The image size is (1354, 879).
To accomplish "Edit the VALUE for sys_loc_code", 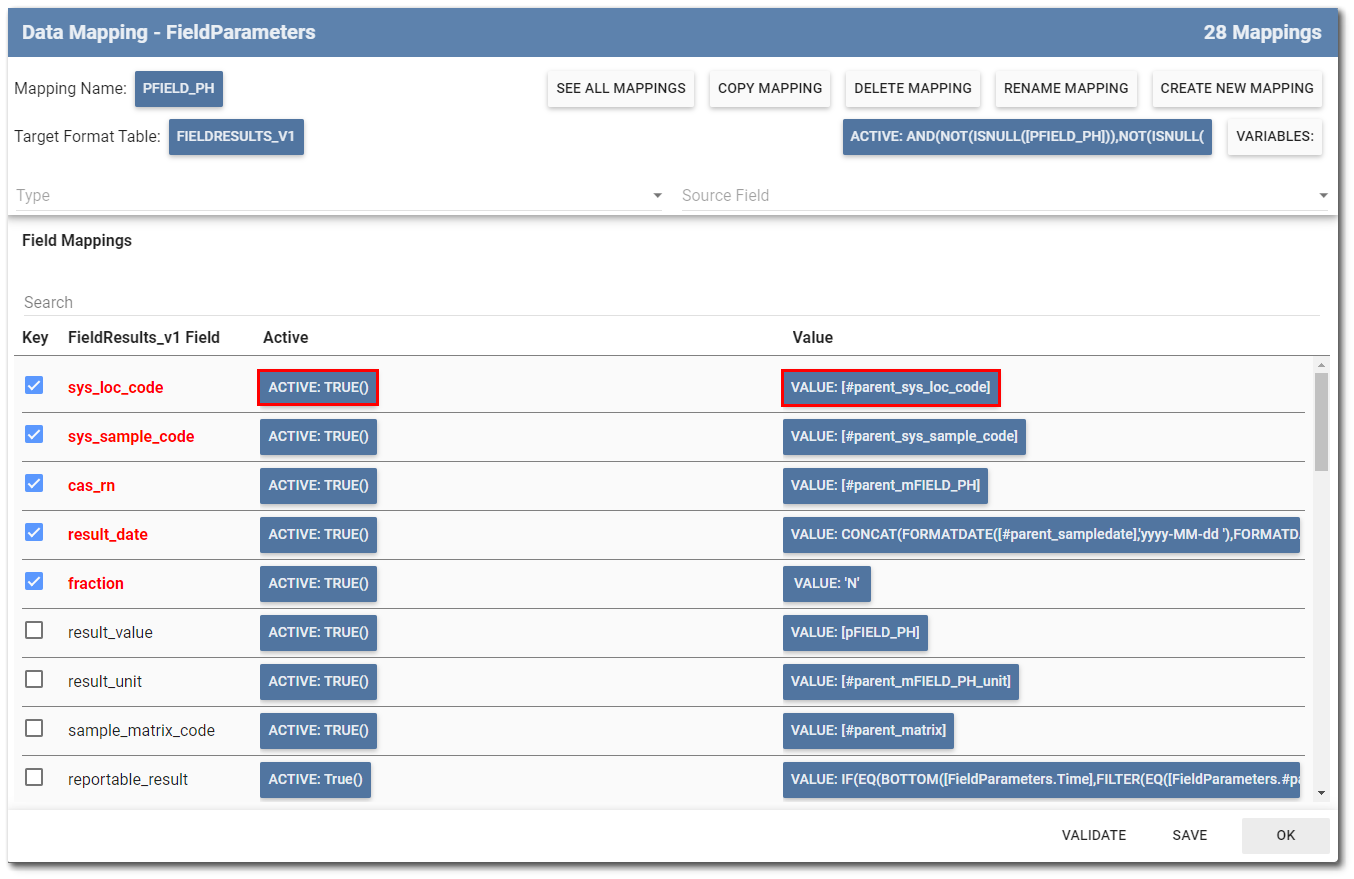I will point(890,387).
